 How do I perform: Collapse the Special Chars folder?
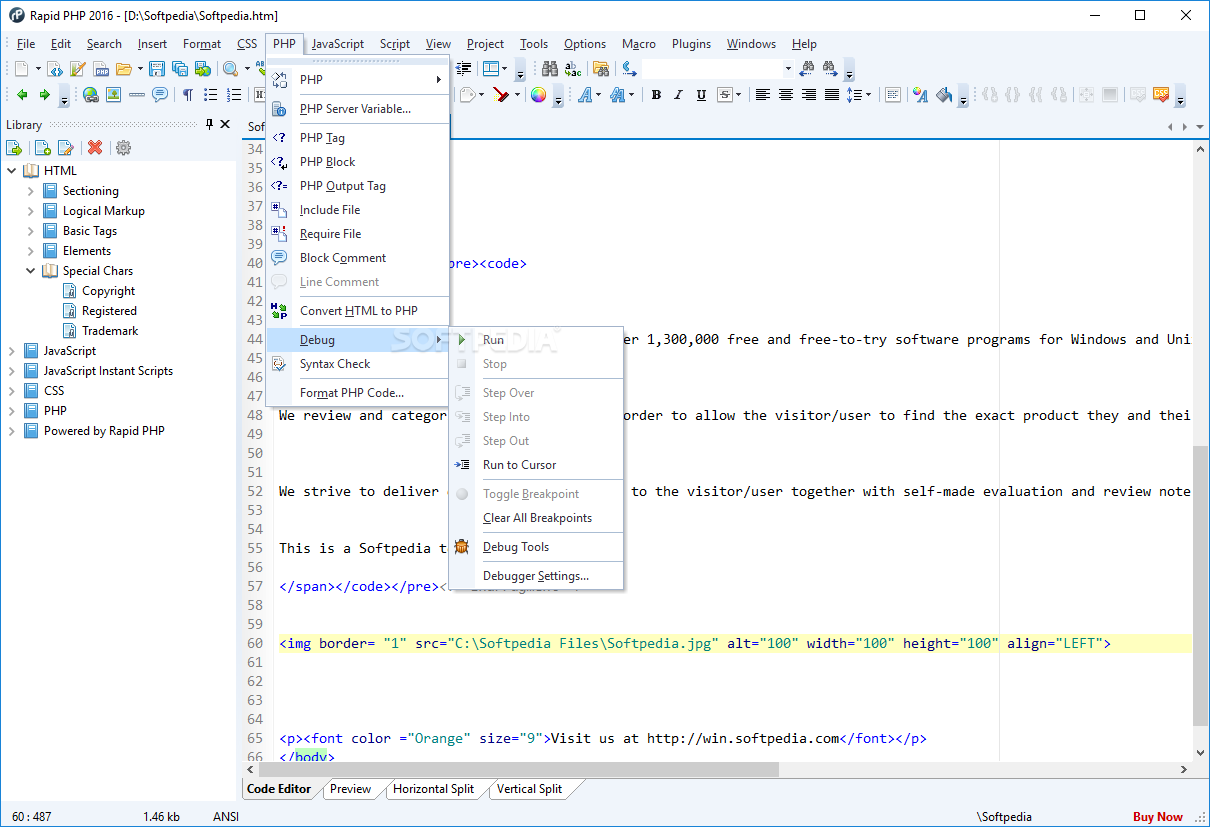click(30, 271)
